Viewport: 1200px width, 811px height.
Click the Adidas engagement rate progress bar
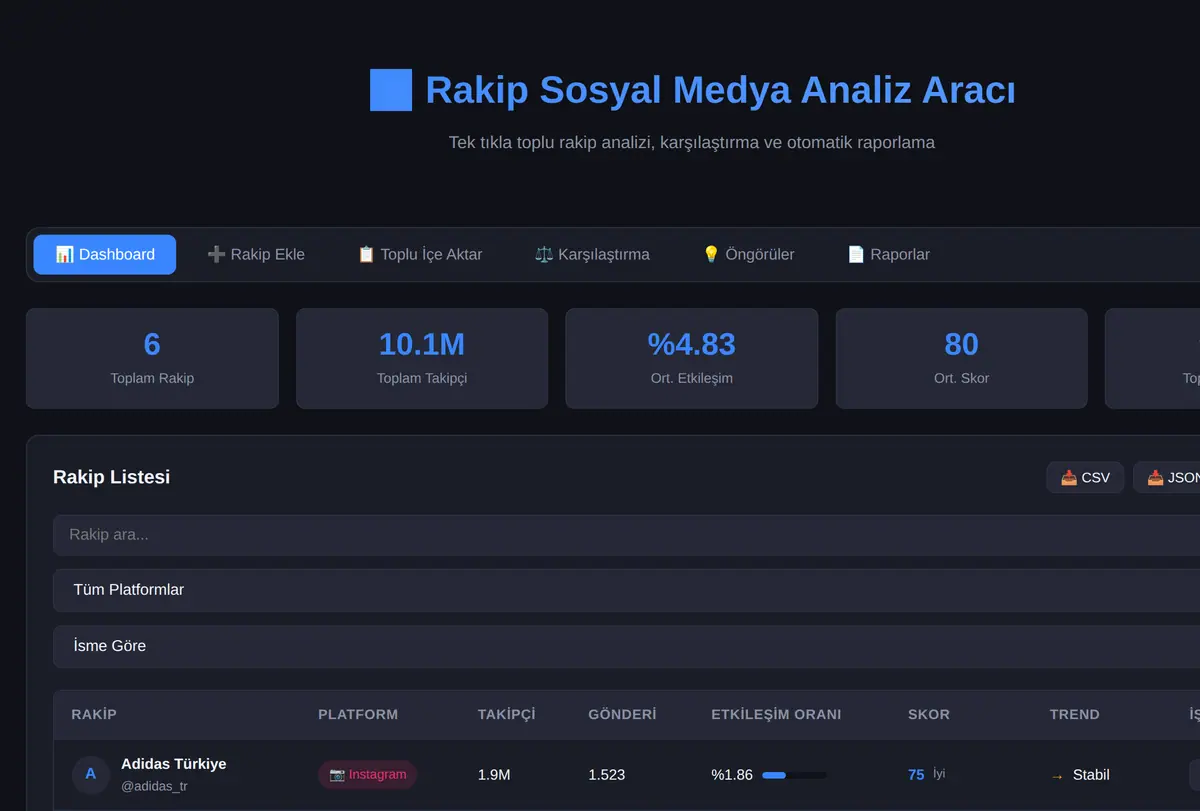pyautogui.click(x=794, y=775)
